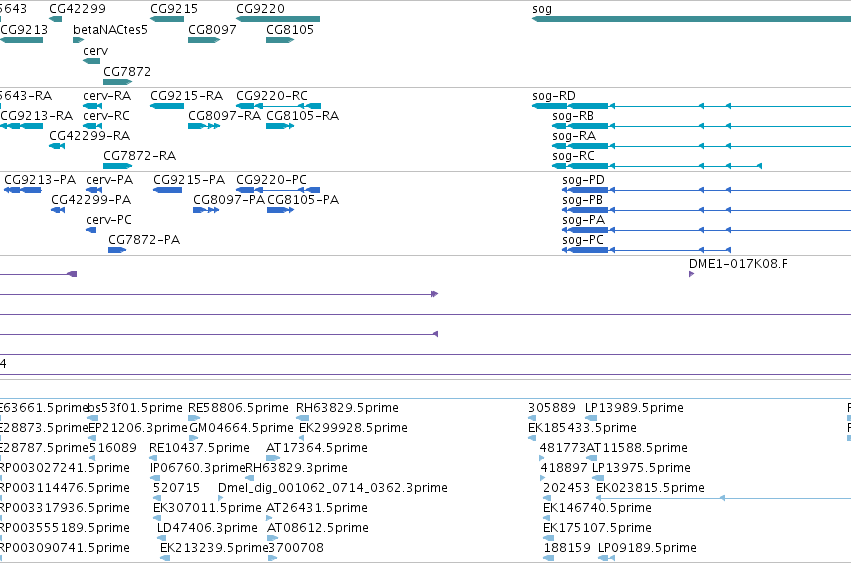Select the CG9215 gene label
The width and height of the screenshot is (851, 563).
pos(174,9)
